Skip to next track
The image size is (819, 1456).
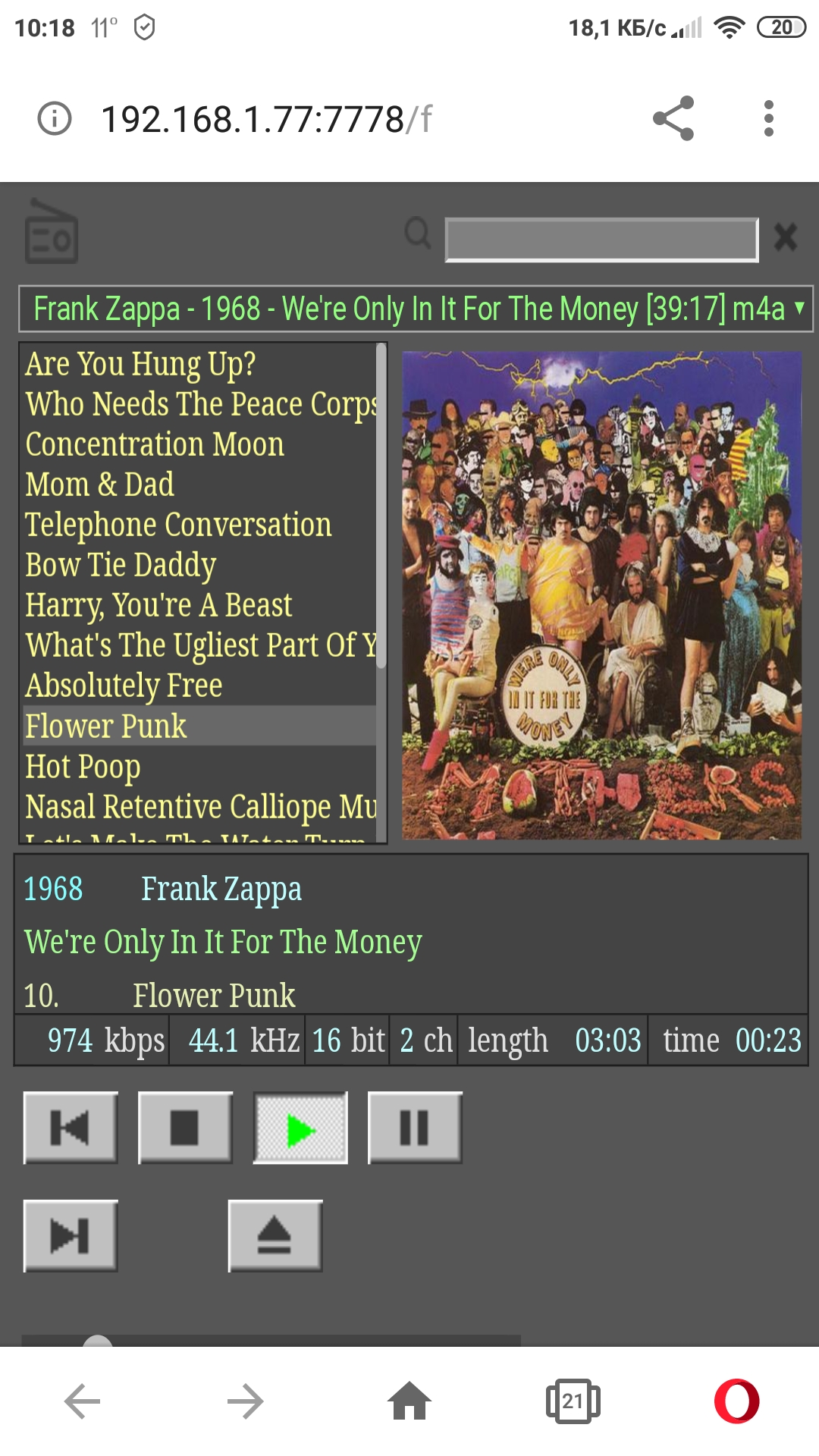[x=71, y=1236]
